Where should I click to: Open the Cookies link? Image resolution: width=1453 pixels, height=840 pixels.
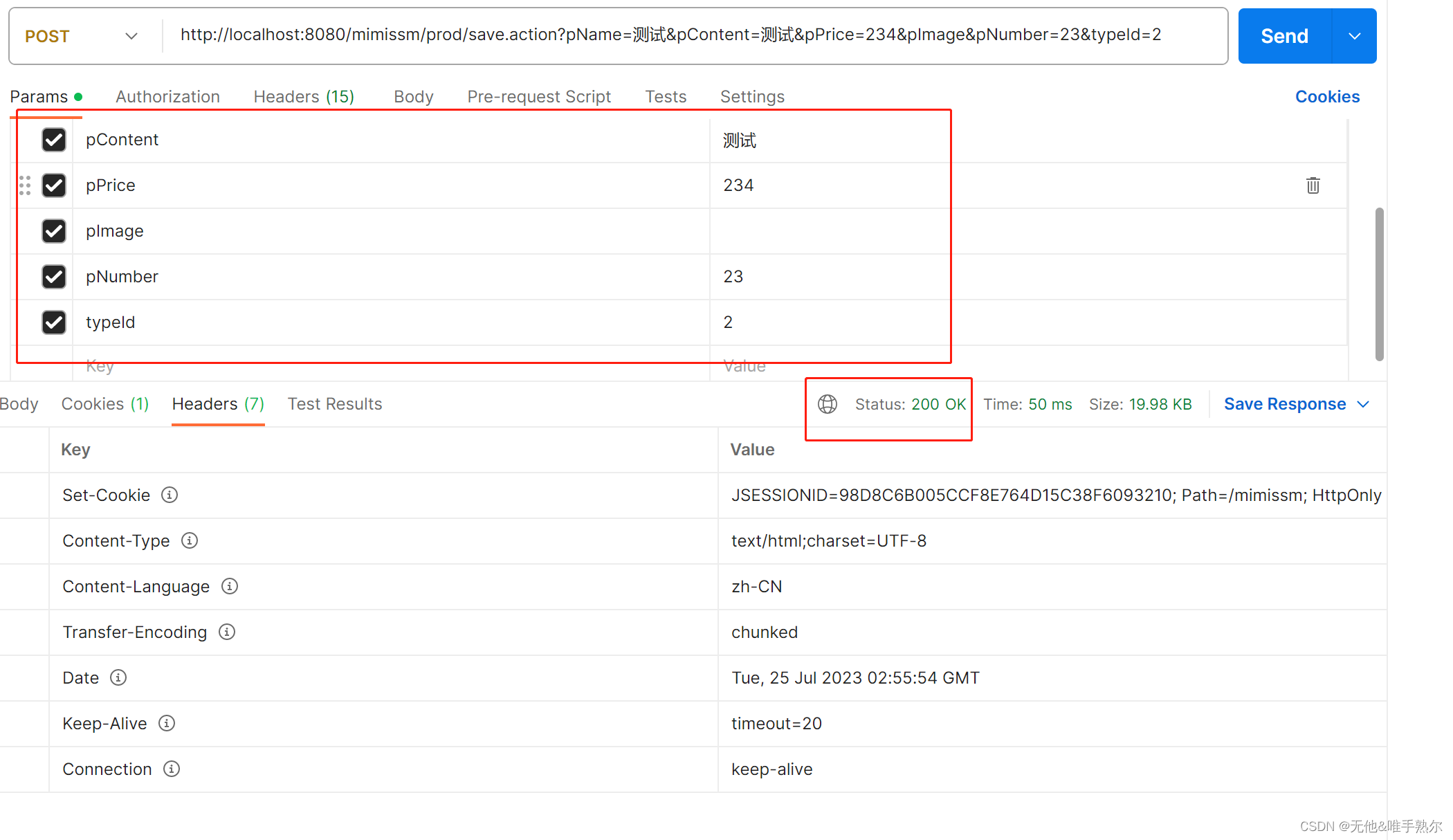pos(1327,96)
